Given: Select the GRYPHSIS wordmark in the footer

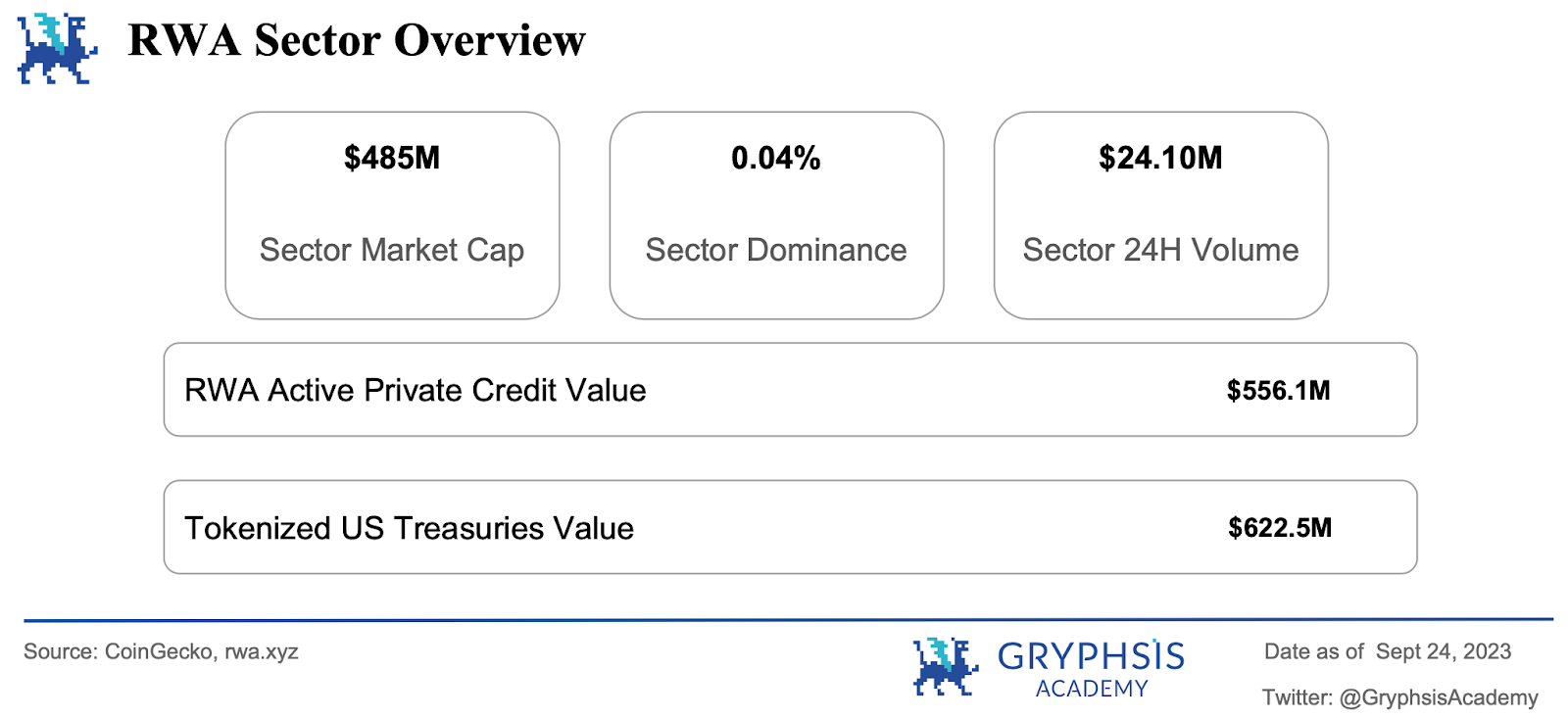Looking at the screenshot, I should pos(1091,656).
